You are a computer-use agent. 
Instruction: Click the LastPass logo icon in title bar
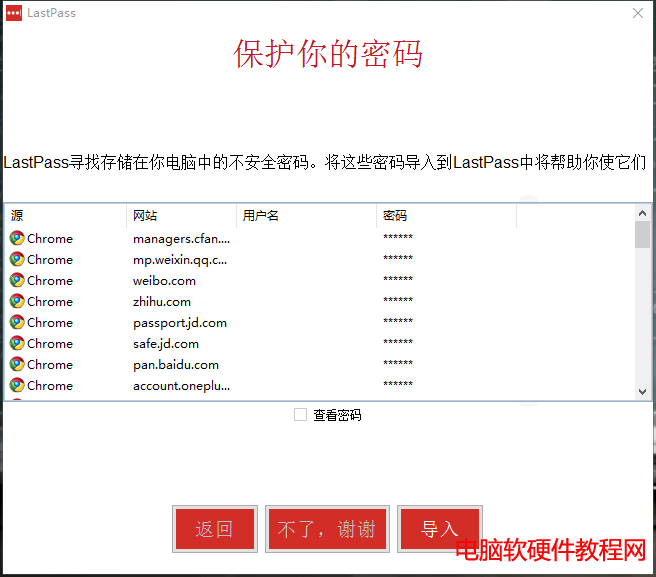pos(14,13)
